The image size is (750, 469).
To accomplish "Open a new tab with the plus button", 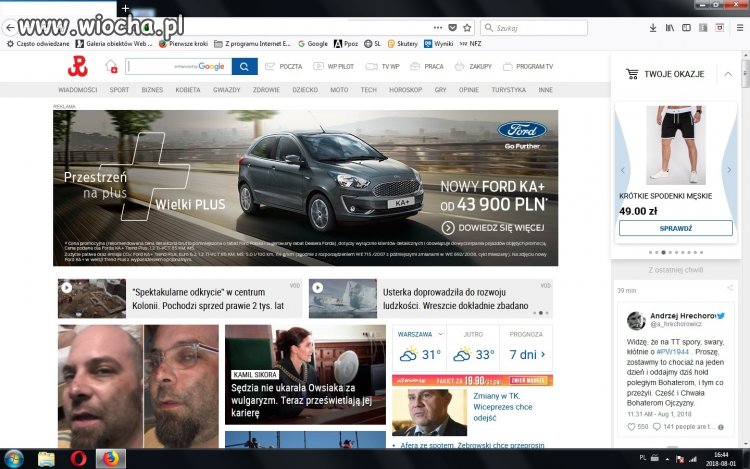I will (x=125, y=8).
